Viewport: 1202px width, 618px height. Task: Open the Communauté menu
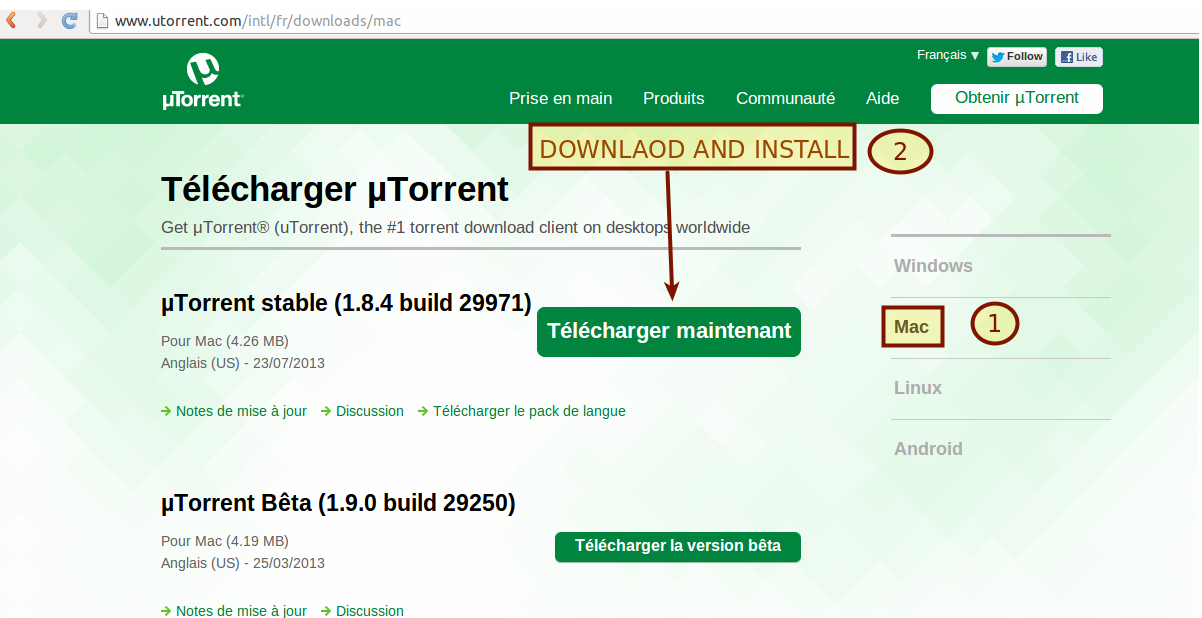785,98
